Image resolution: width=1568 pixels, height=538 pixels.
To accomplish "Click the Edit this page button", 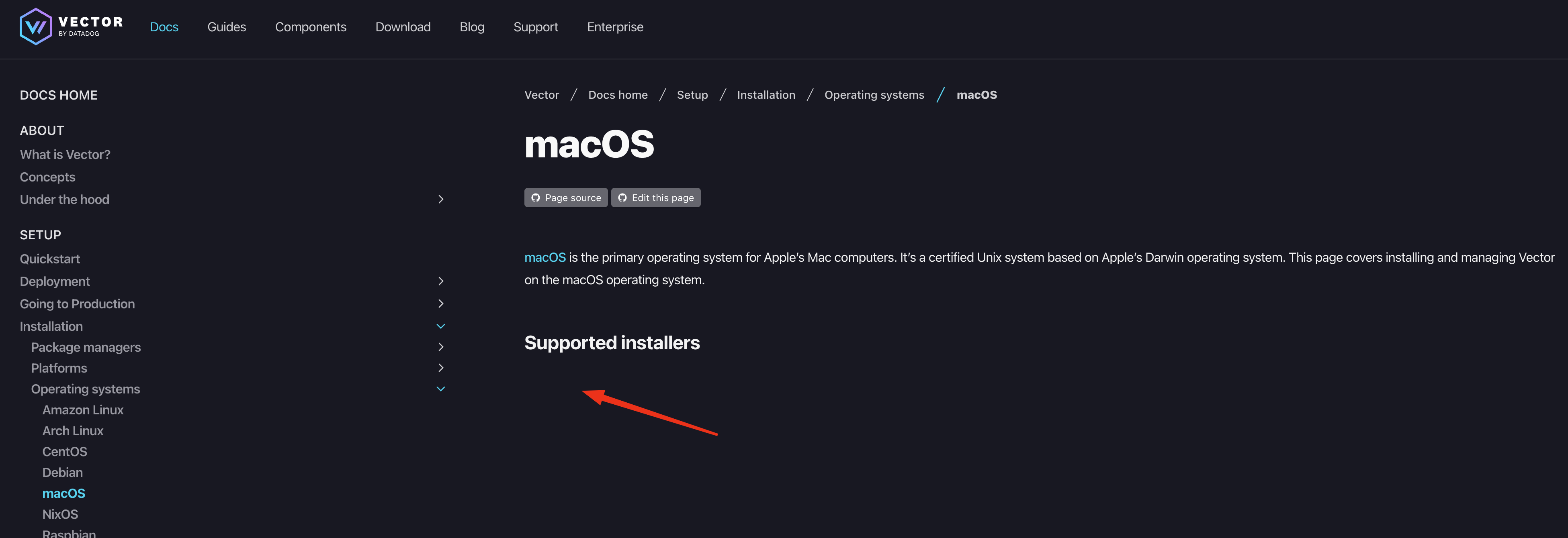I will [x=655, y=198].
